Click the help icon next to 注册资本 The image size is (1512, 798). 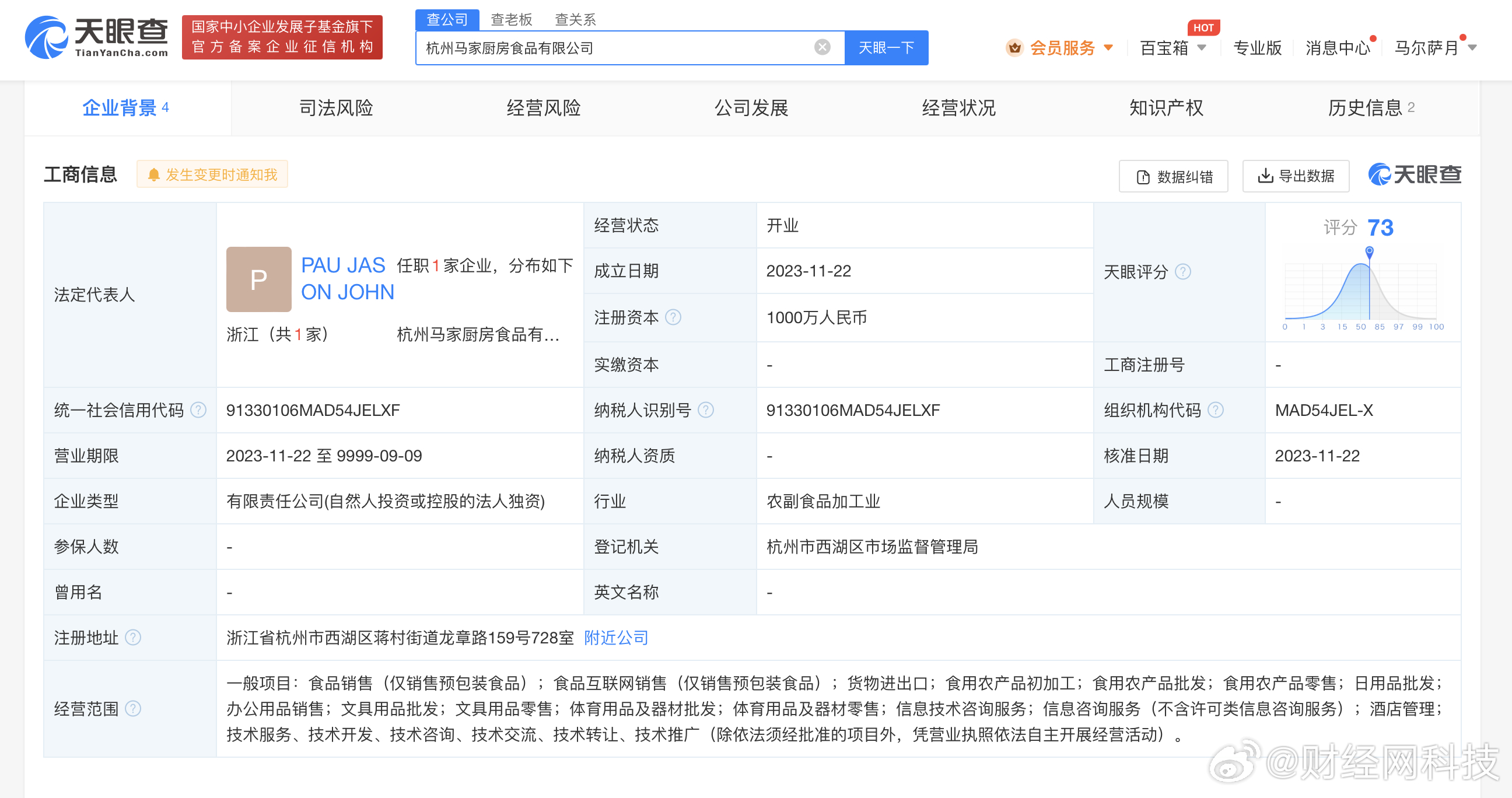(673, 317)
